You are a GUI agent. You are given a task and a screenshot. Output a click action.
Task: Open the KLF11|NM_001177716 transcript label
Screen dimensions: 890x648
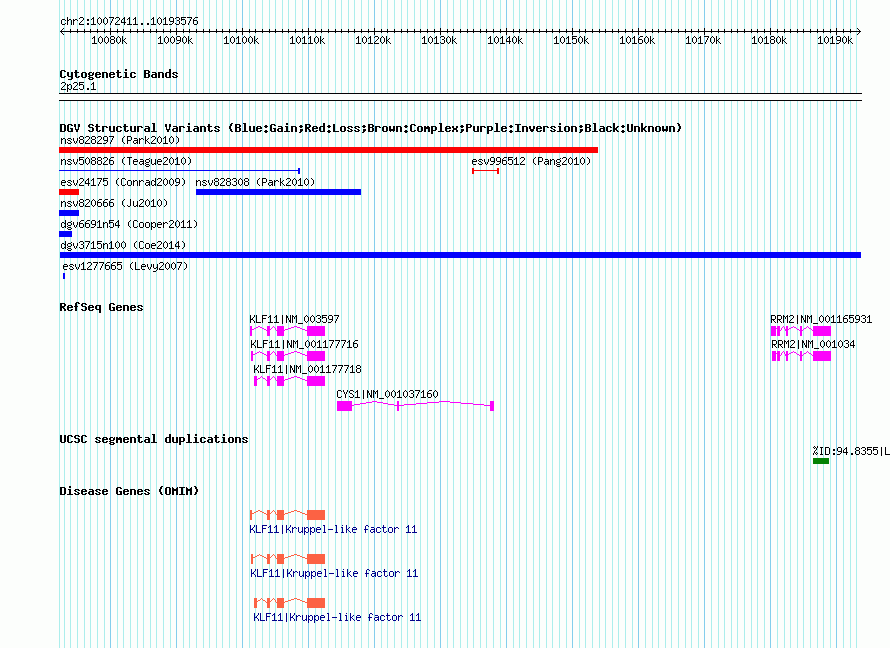pos(304,344)
